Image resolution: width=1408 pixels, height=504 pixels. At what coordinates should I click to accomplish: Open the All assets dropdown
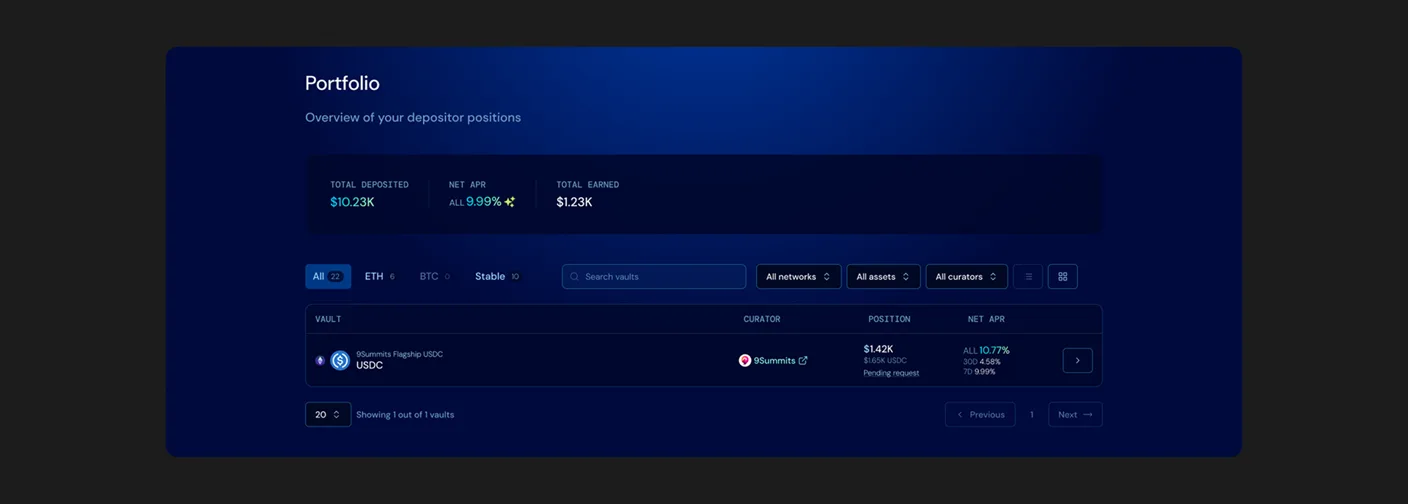tap(883, 277)
